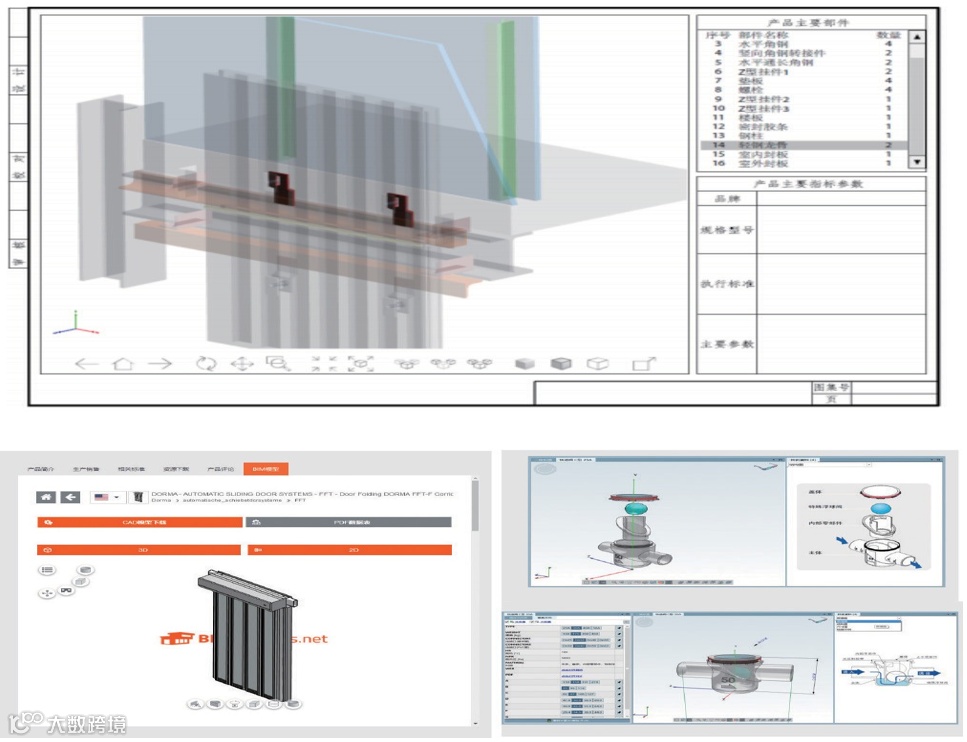Select parts row 10 Z型挂件3
The height and width of the screenshot is (742, 967).
click(804, 109)
